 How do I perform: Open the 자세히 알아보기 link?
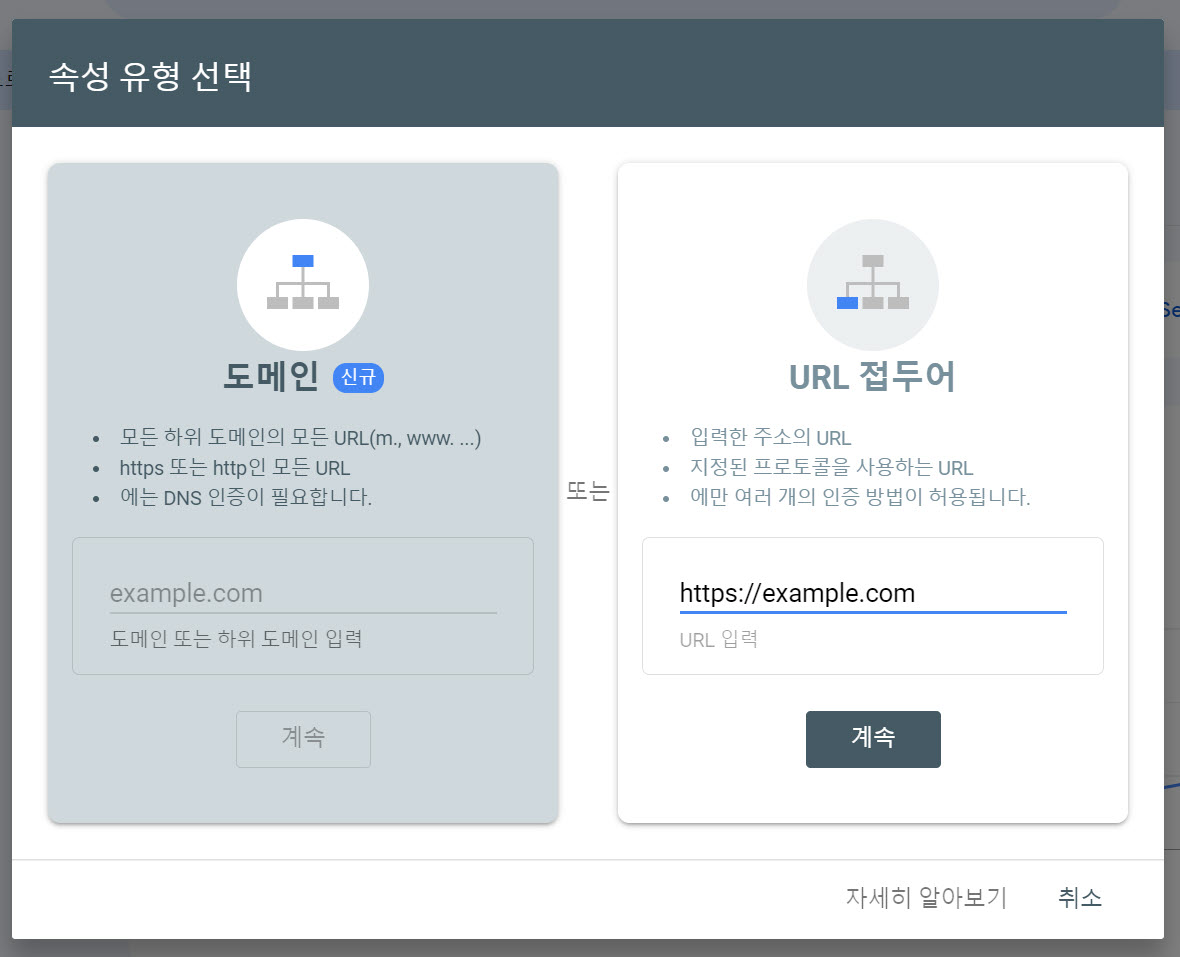[926, 897]
